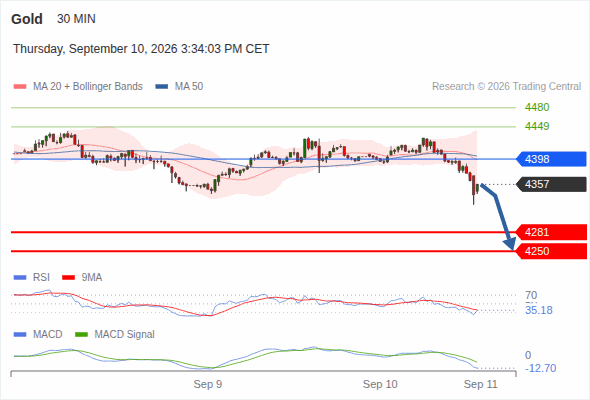Click the 4480 resistance level label

[x=537, y=108]
